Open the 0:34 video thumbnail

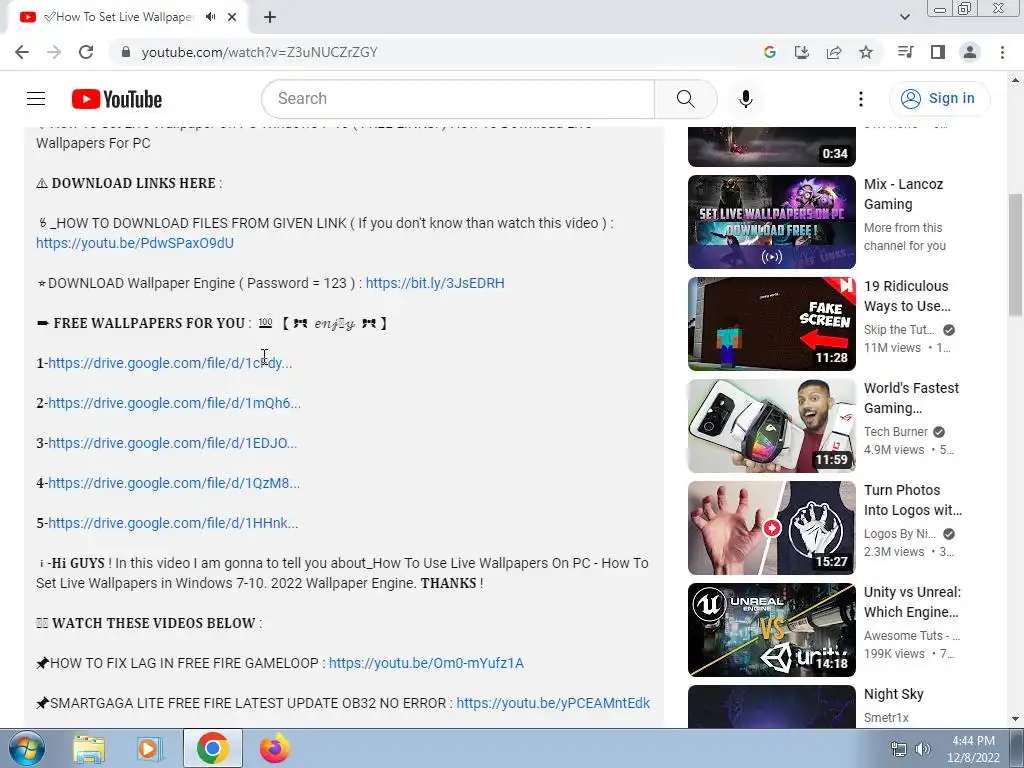(x=771, y=146)
